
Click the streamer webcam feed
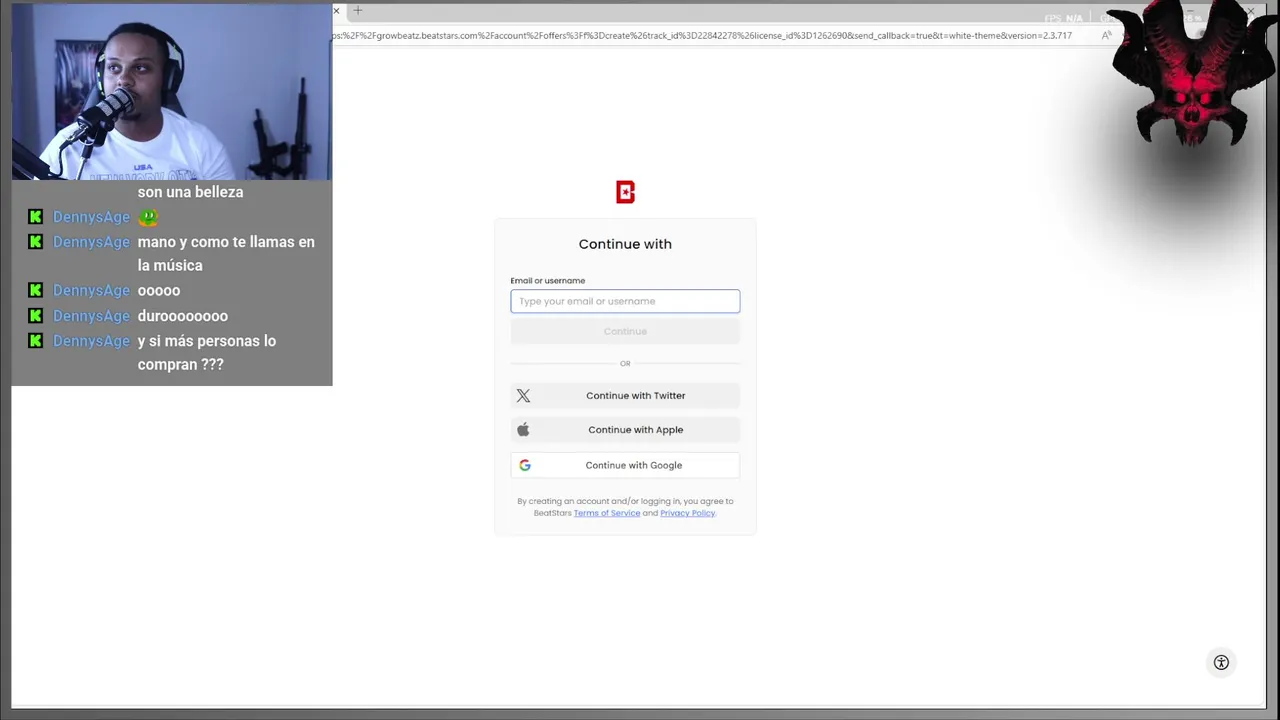point(172,92)
